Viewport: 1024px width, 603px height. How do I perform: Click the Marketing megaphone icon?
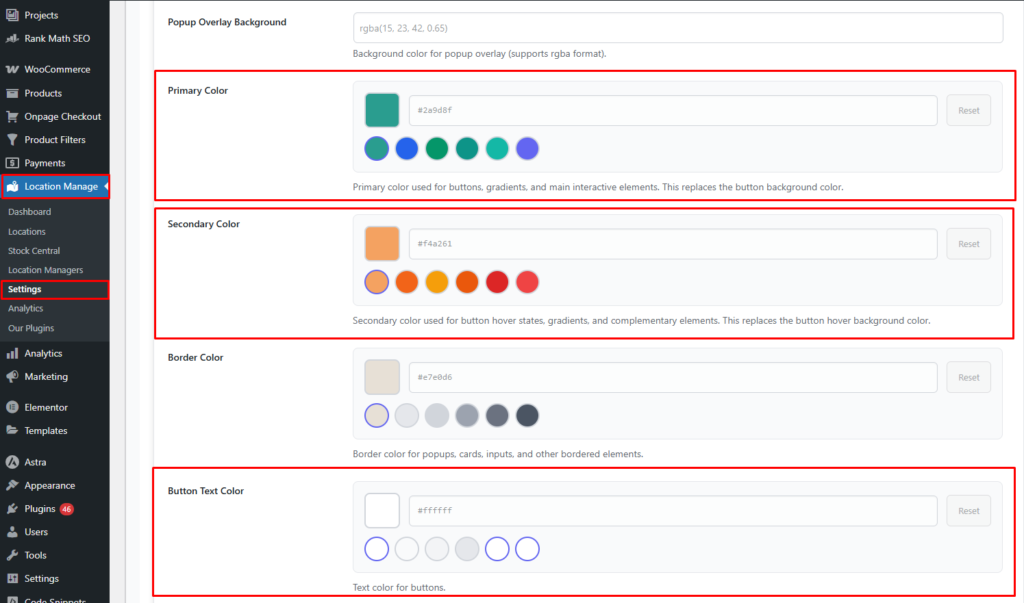[12, 377]
